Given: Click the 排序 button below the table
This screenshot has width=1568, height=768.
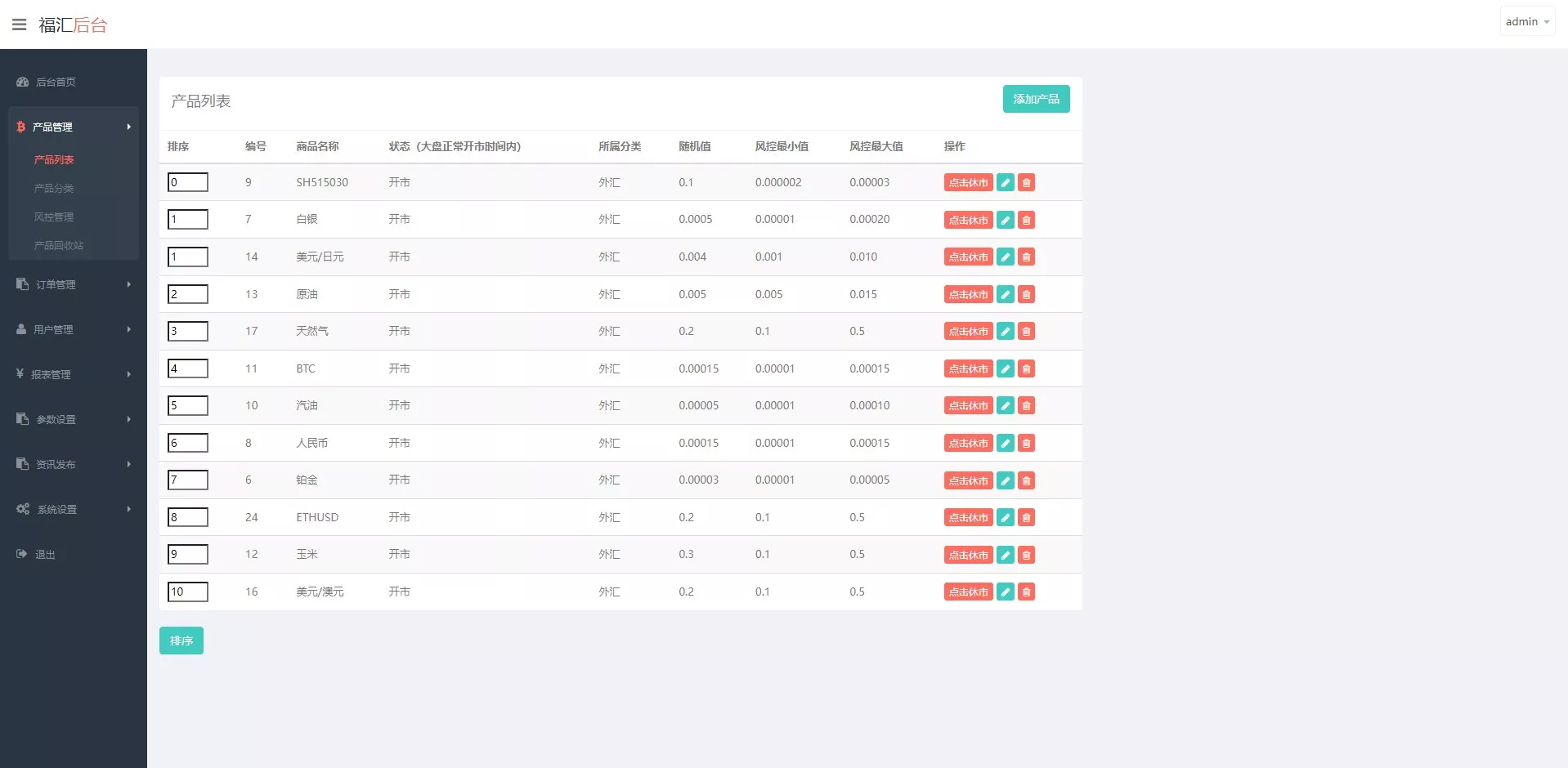Looking at the screenshot, I should (x=181, y=641).
